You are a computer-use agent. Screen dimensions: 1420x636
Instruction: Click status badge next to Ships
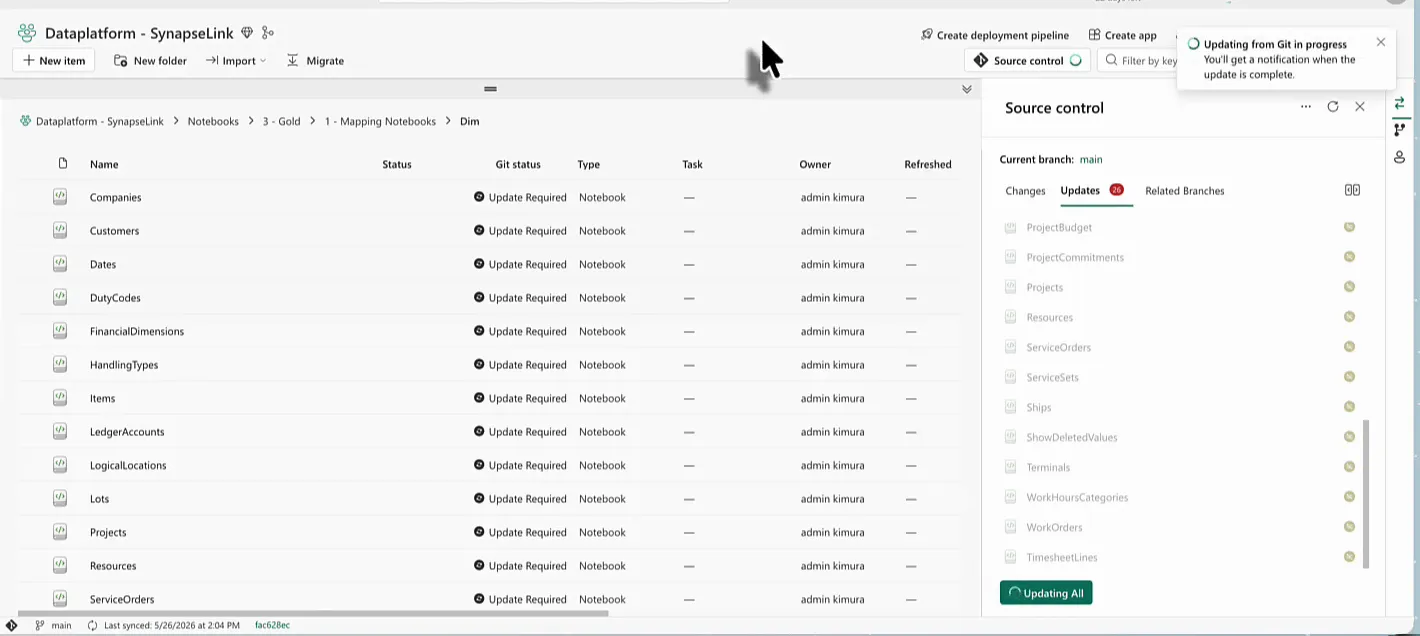coord(1349,407)
